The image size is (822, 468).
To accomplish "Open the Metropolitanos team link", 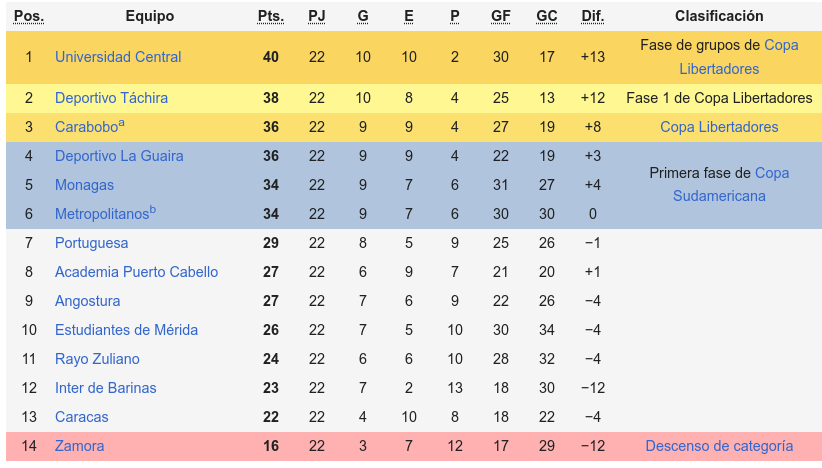I will point(102,214).
